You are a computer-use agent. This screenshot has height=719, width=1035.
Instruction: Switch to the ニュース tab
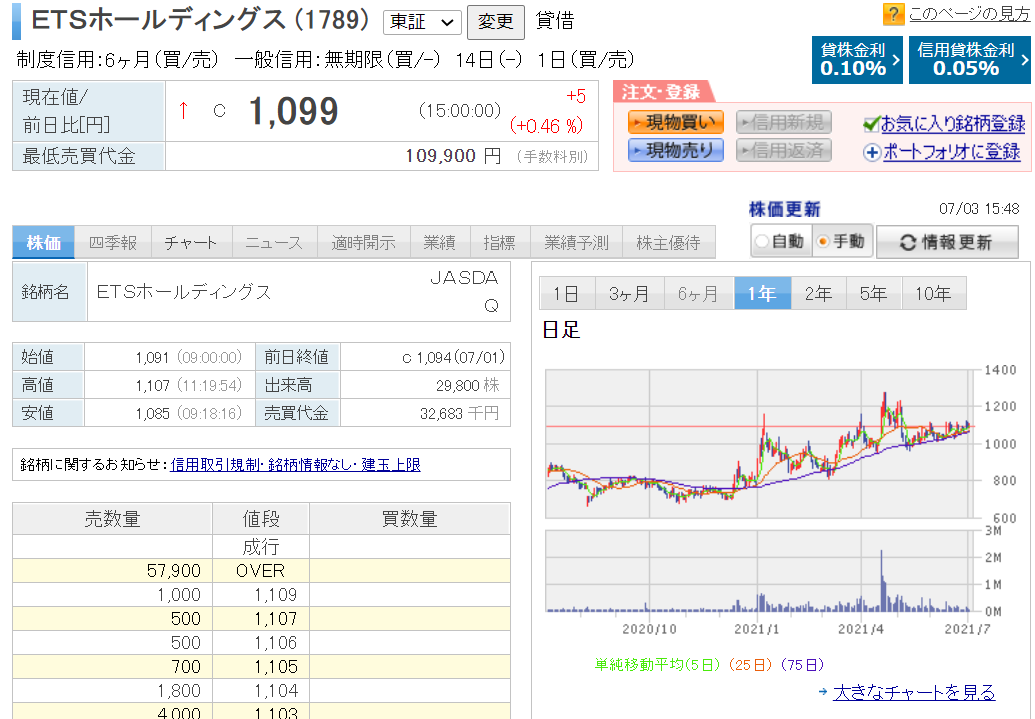coord(275,242)
